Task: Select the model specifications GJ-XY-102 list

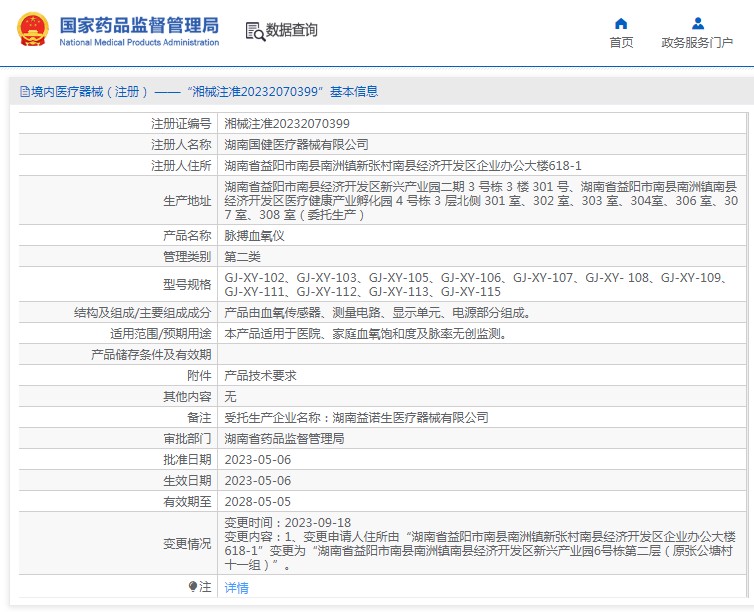Action: [x=476, y=285]
